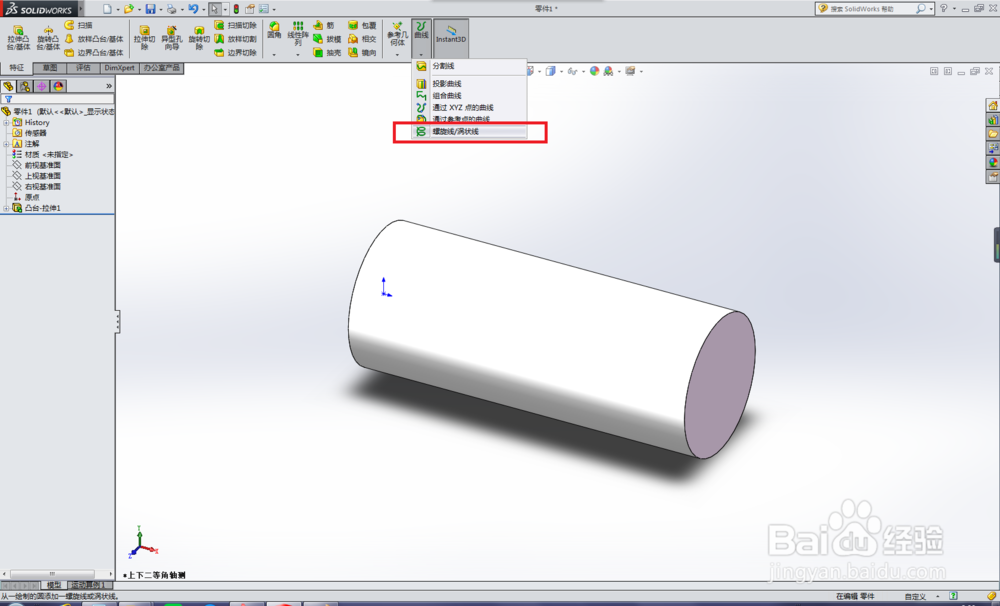1000x606 pixels.
Task: Open the PropertyManager tab icon
Action: 25,86
